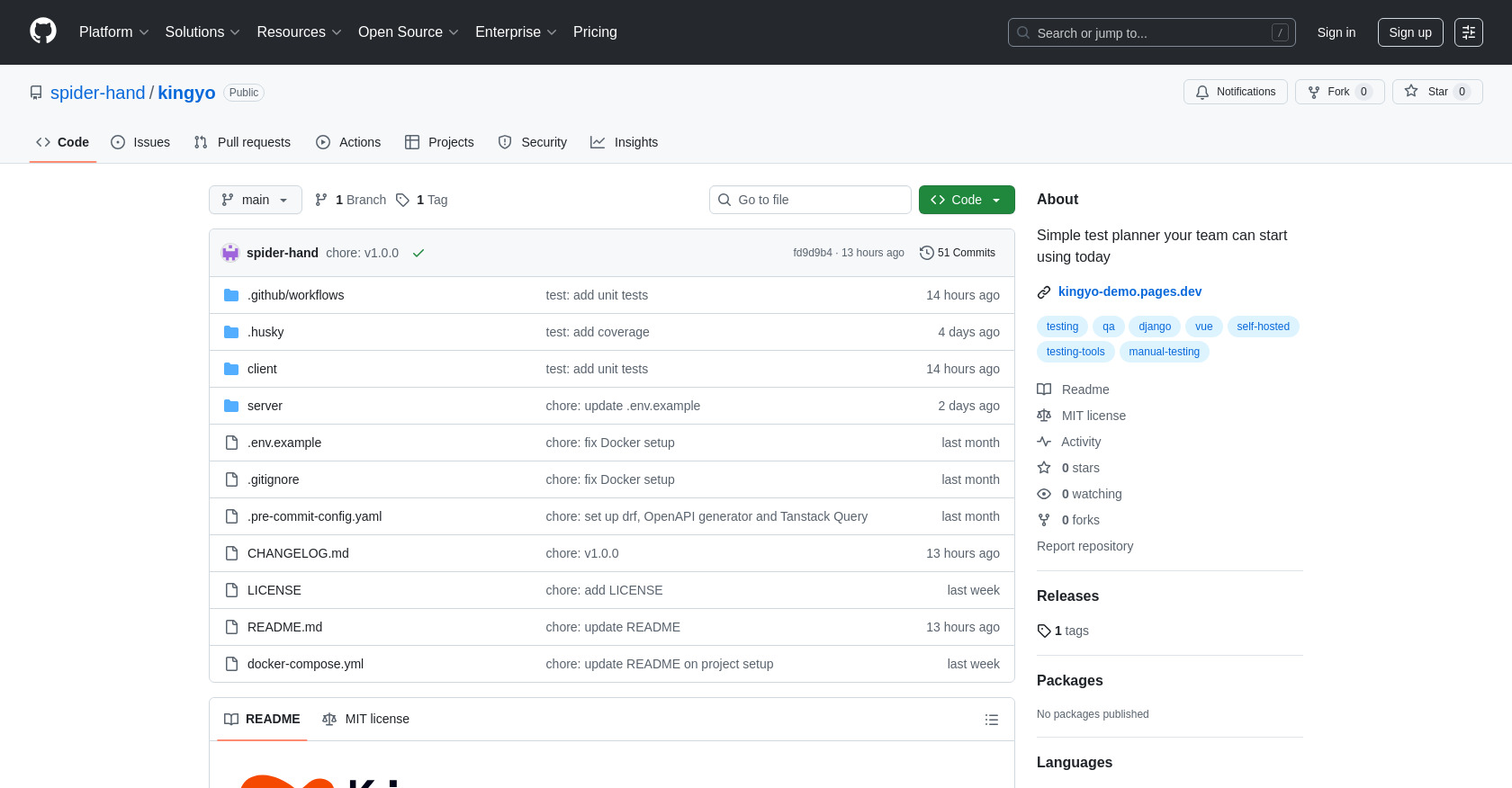Click the client folder icon

[x=231, y=369]
